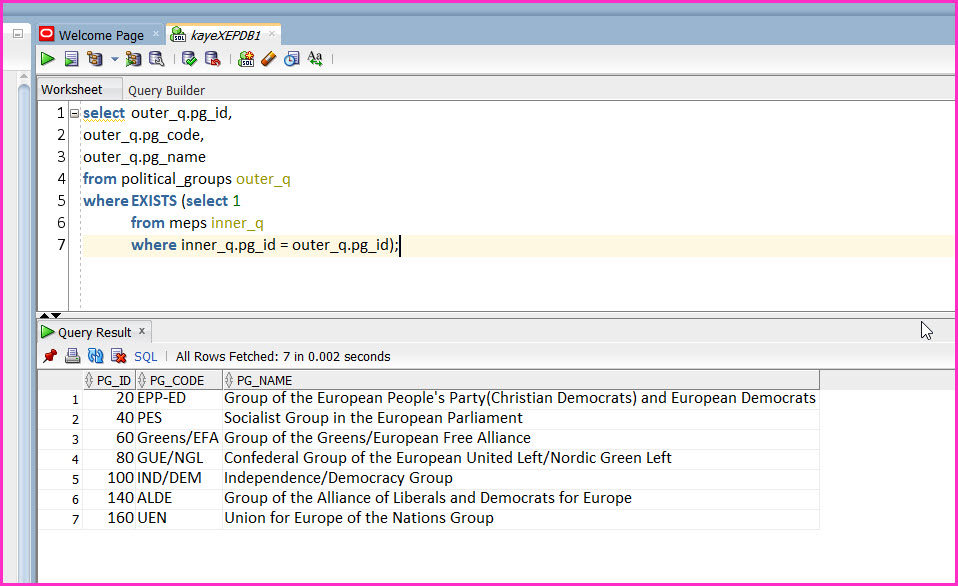This screenshot has width=958, height=586.
Task: Open the Explain Plan dropdown arrow
Action: [x=114, y=60]
